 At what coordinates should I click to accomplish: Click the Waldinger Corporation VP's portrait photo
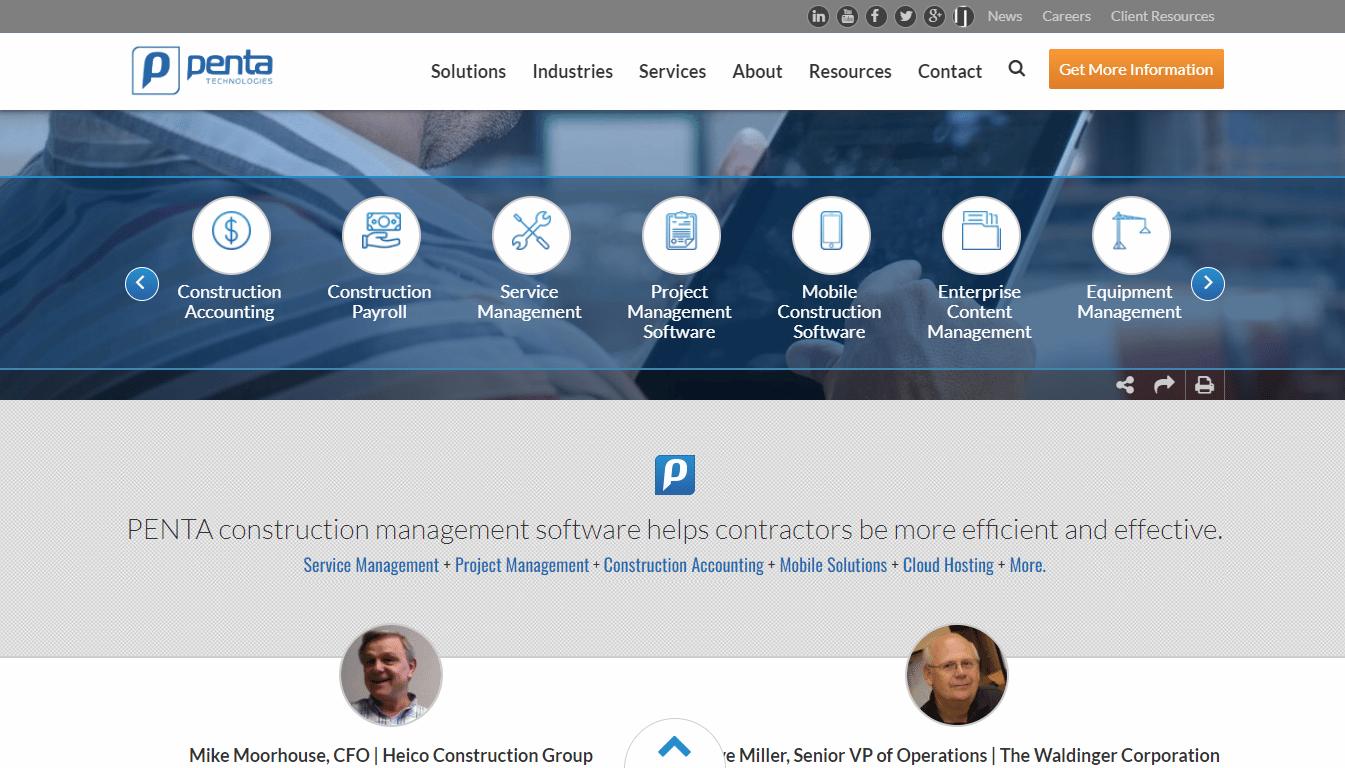pos(957,676)
